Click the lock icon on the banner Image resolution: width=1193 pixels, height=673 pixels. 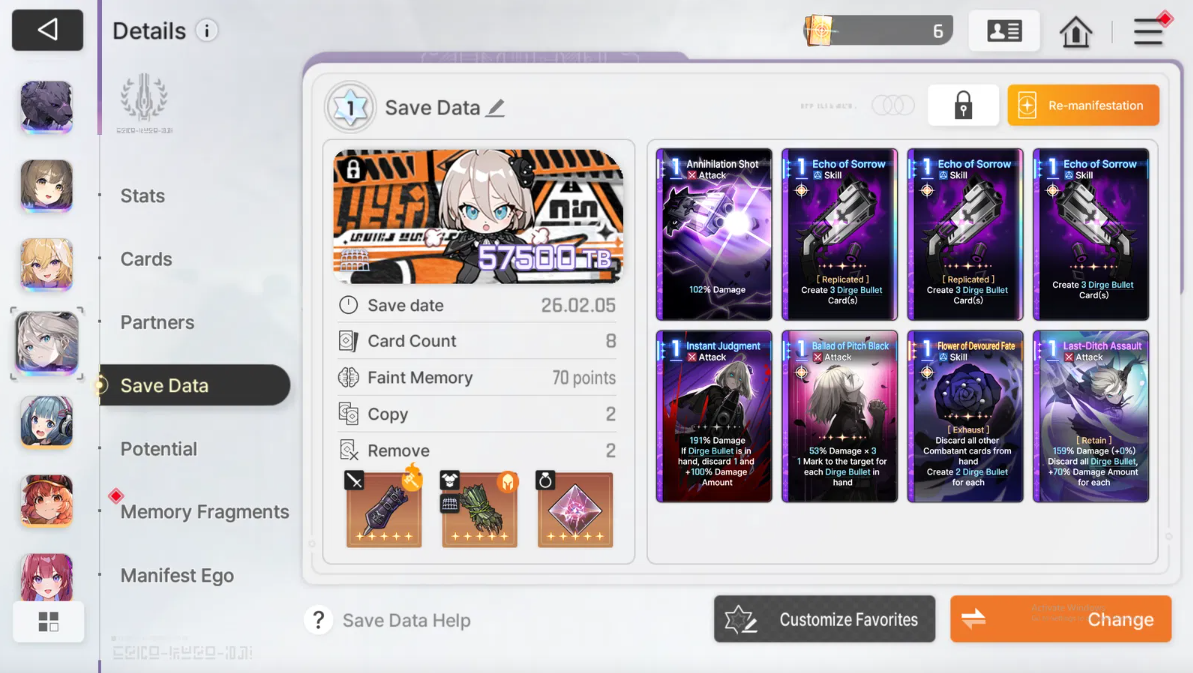click(352, 169)
